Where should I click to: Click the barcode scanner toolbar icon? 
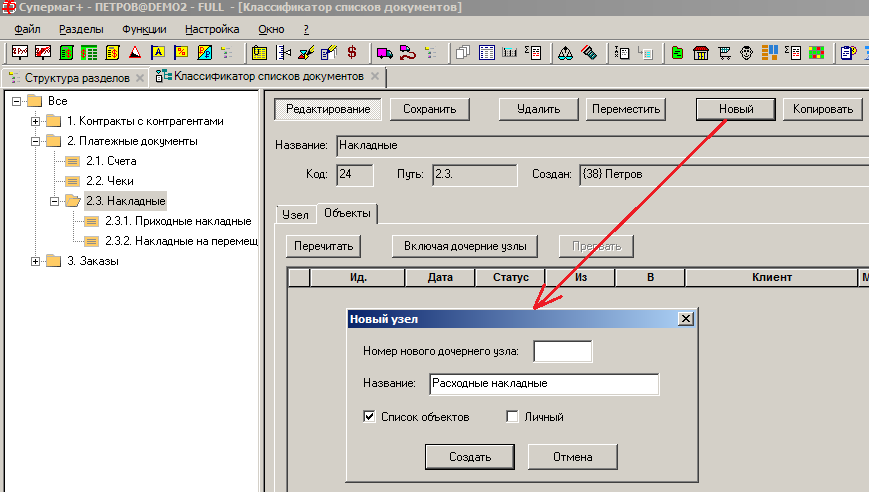click(x=589, y=53)
